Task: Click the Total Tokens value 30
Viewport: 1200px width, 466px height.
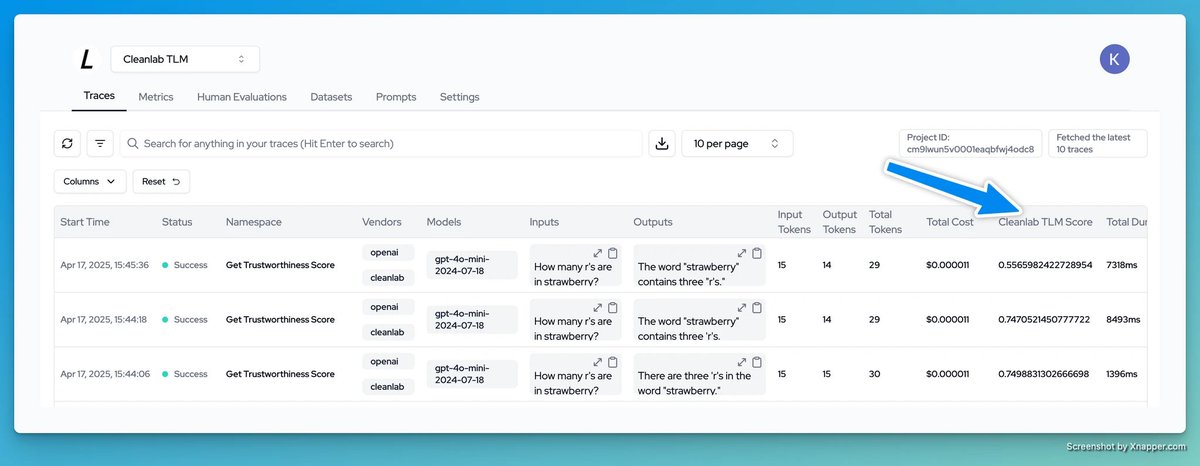Action: coord(874,374)
